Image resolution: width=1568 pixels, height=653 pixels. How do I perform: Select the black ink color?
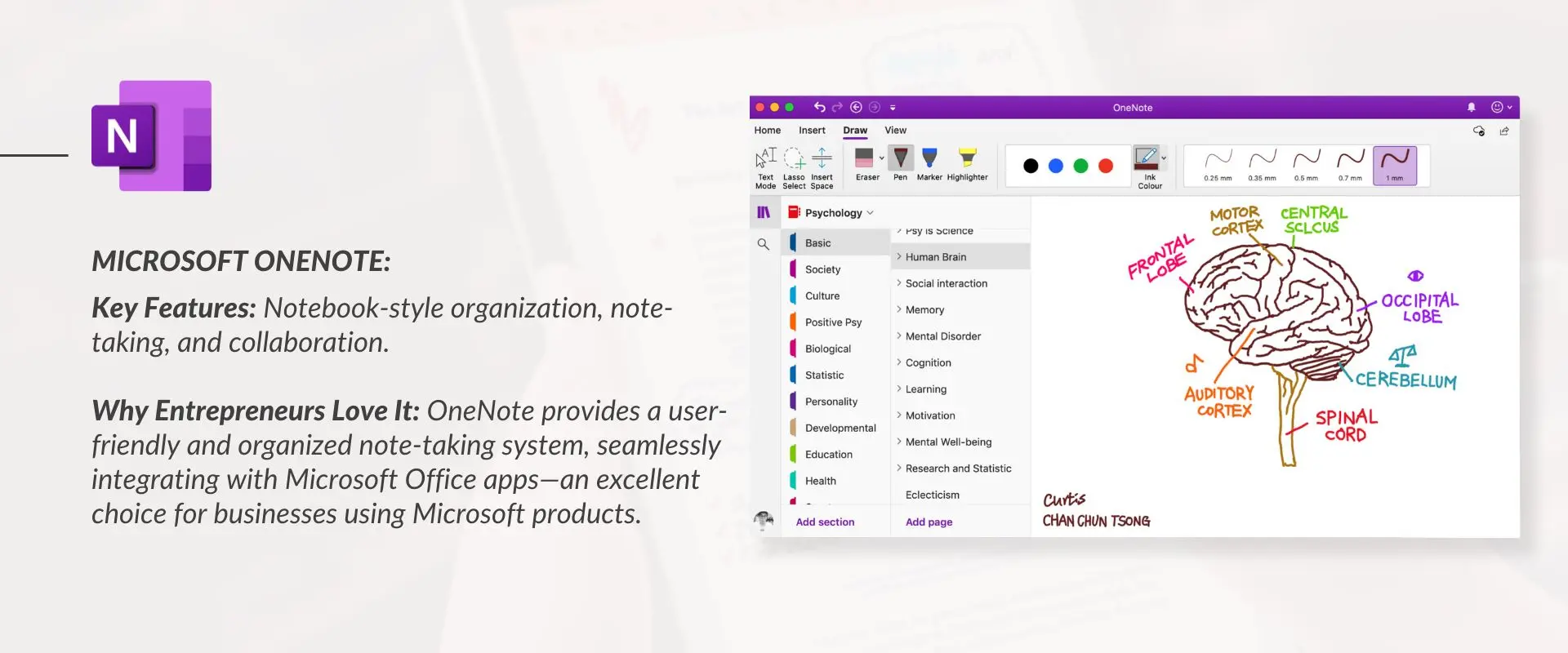click(x=1031, y=166)
